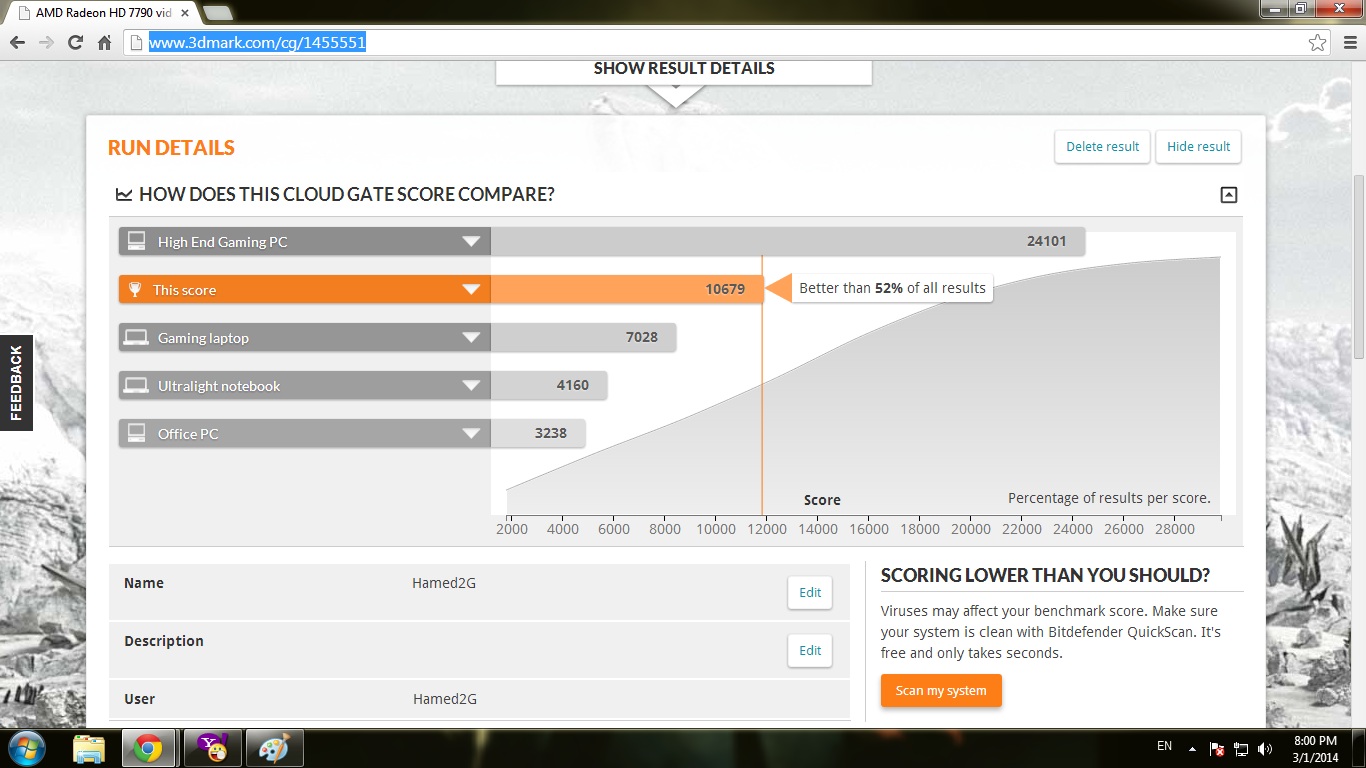
Task: Click the Scan my system button
Action: (x=941, y=690)
